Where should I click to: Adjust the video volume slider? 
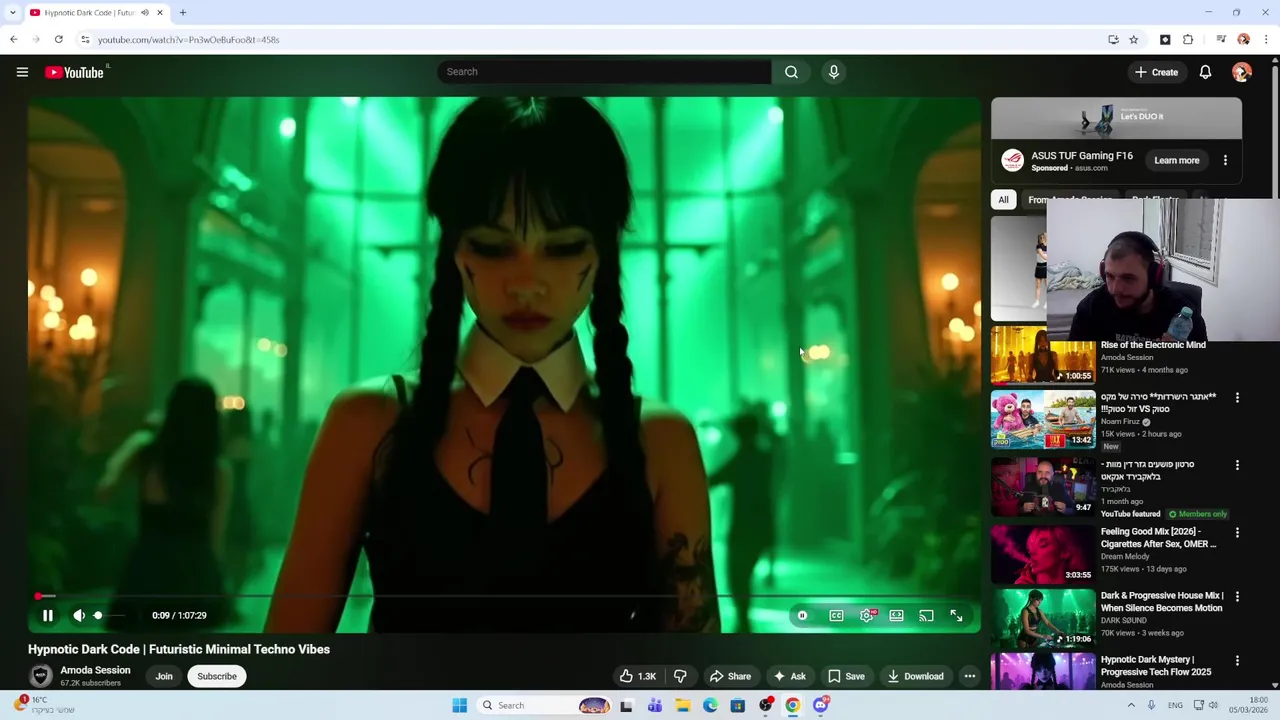pyautogui.click(x=110, y=616)
